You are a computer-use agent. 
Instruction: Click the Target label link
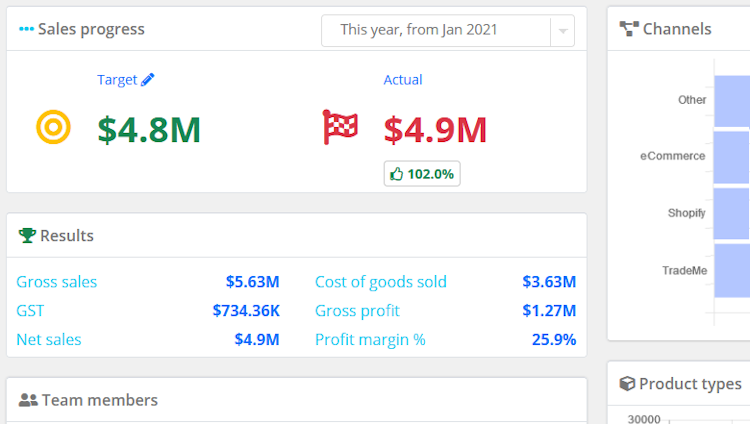pos(116,80)
